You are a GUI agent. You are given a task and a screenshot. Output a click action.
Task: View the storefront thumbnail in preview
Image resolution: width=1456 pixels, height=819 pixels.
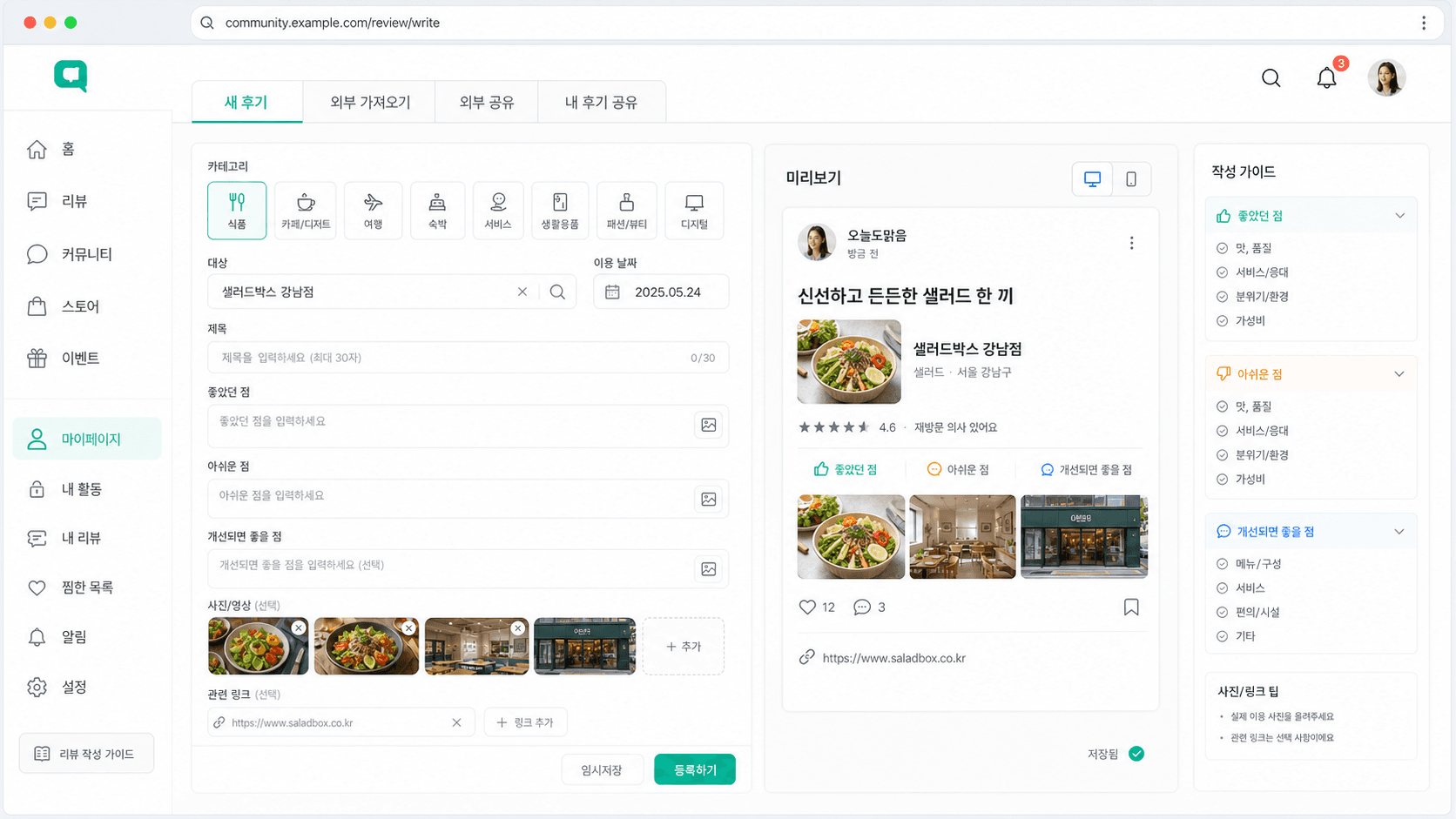tap(1084, 537)
